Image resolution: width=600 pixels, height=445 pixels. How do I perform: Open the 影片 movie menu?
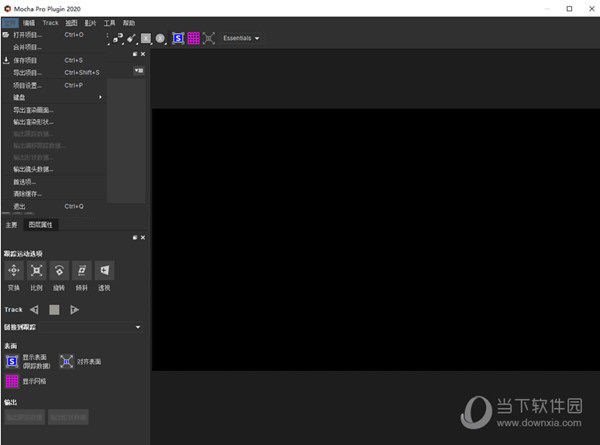[90, 23]
